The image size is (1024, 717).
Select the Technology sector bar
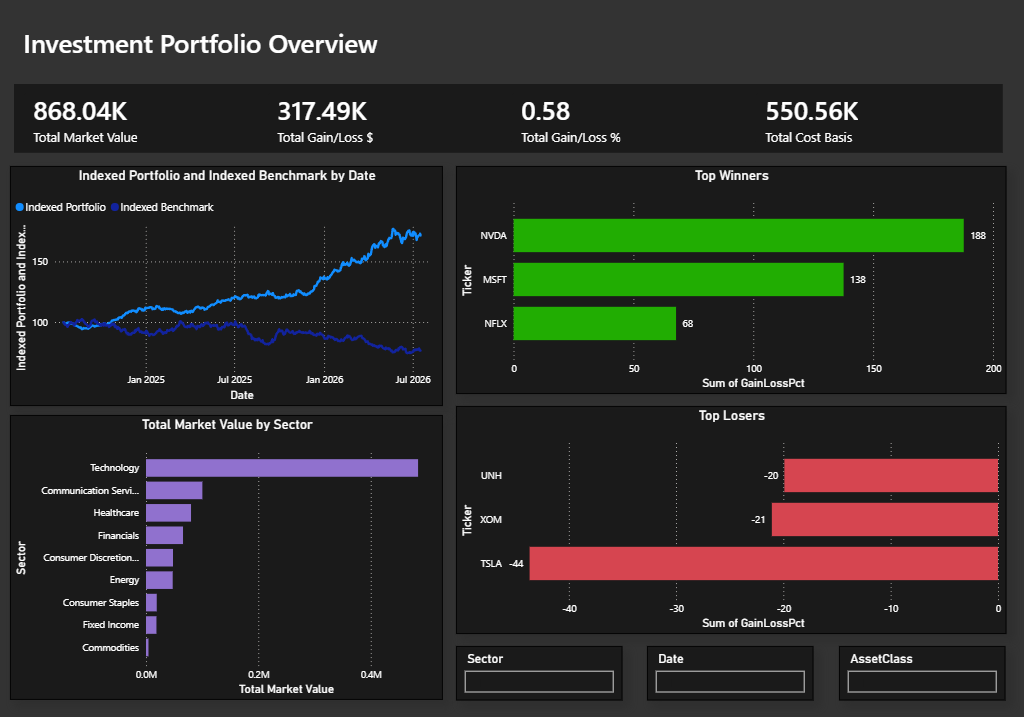point(282,468)
